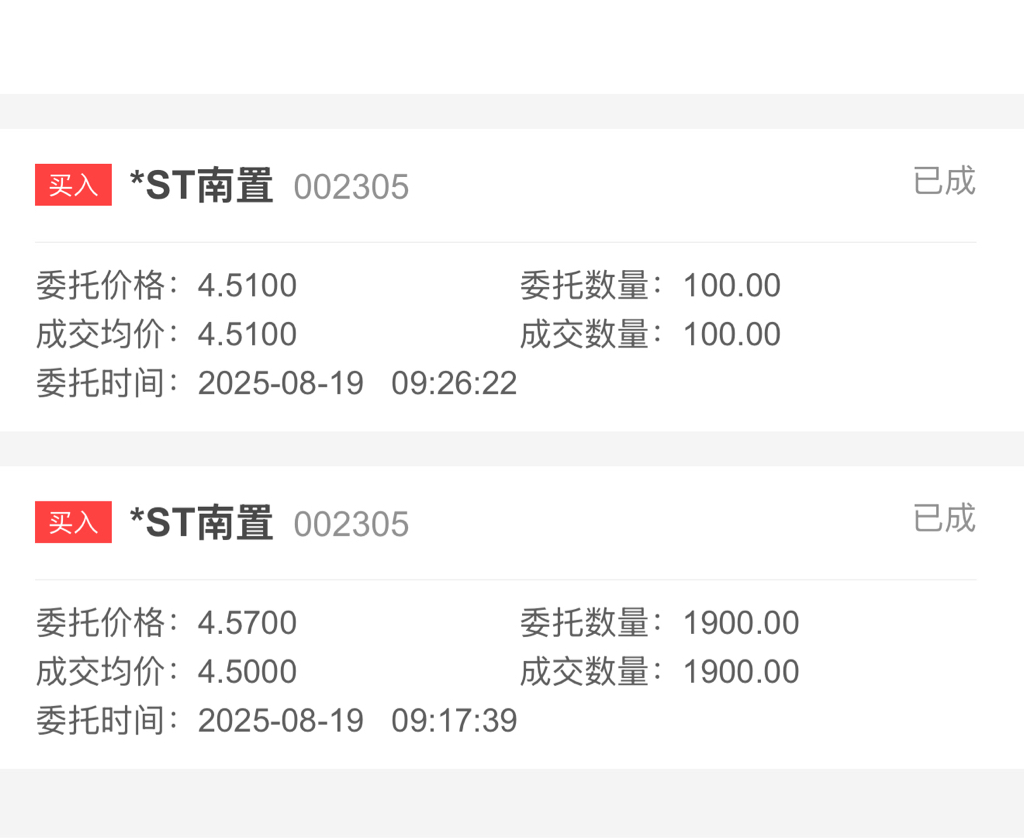Click 委托数量 1900.00 in second order
This screenshot has width=1024, height=838.
click(740, 623)
